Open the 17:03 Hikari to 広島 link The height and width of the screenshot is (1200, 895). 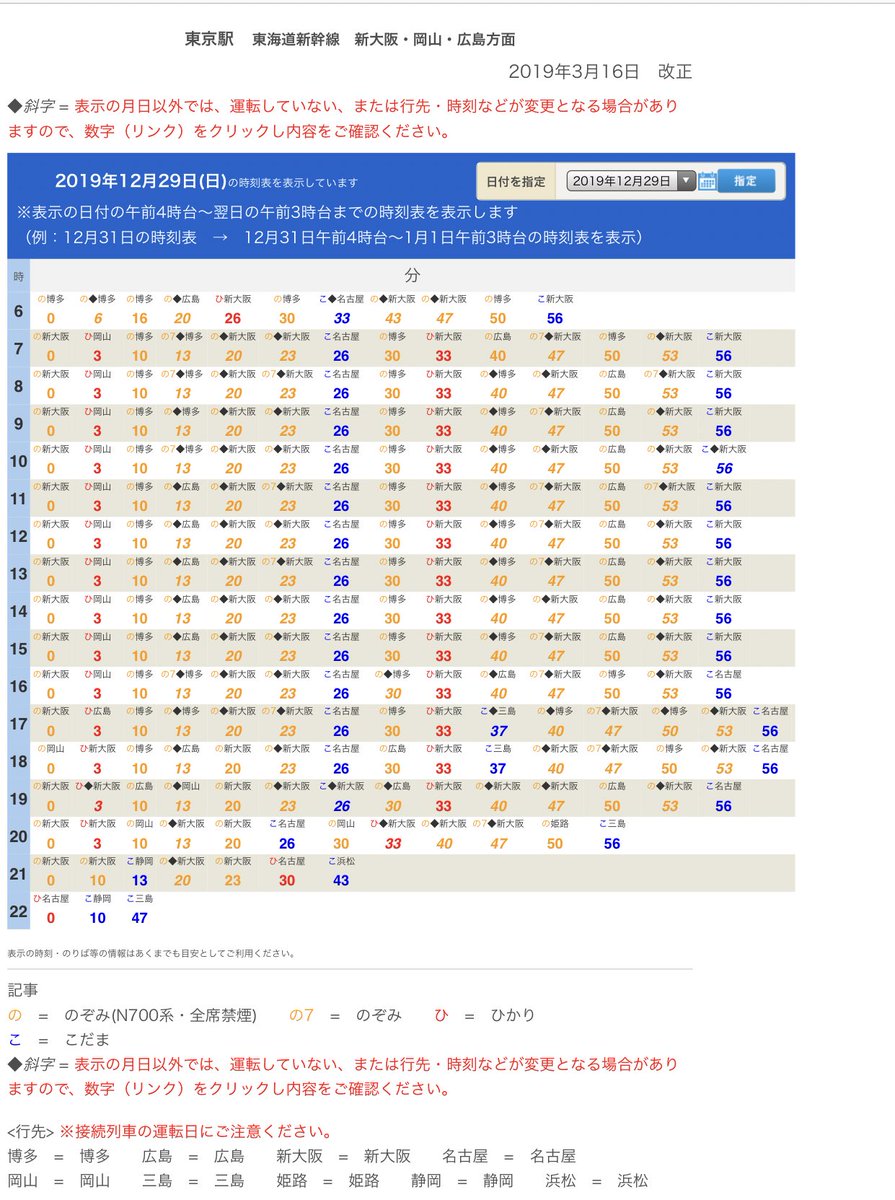click(97, 731)
